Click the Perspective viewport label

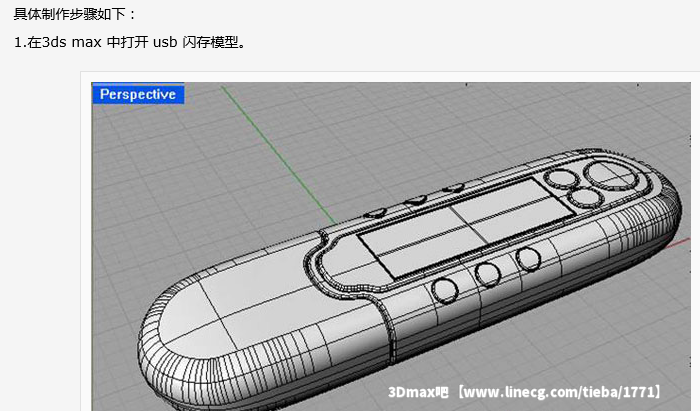(x=138, y=94)
